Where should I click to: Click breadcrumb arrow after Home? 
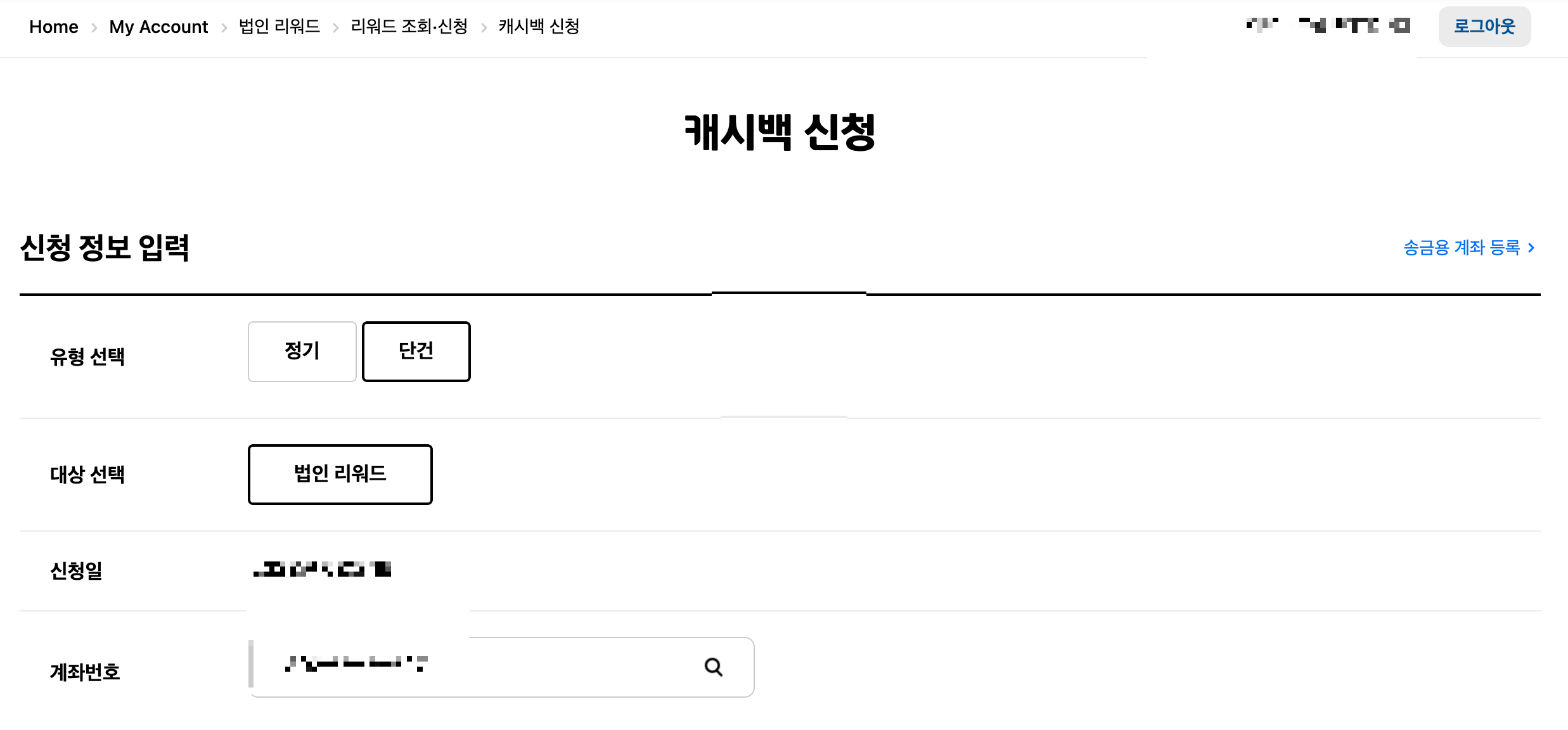[x=94, y=27]
